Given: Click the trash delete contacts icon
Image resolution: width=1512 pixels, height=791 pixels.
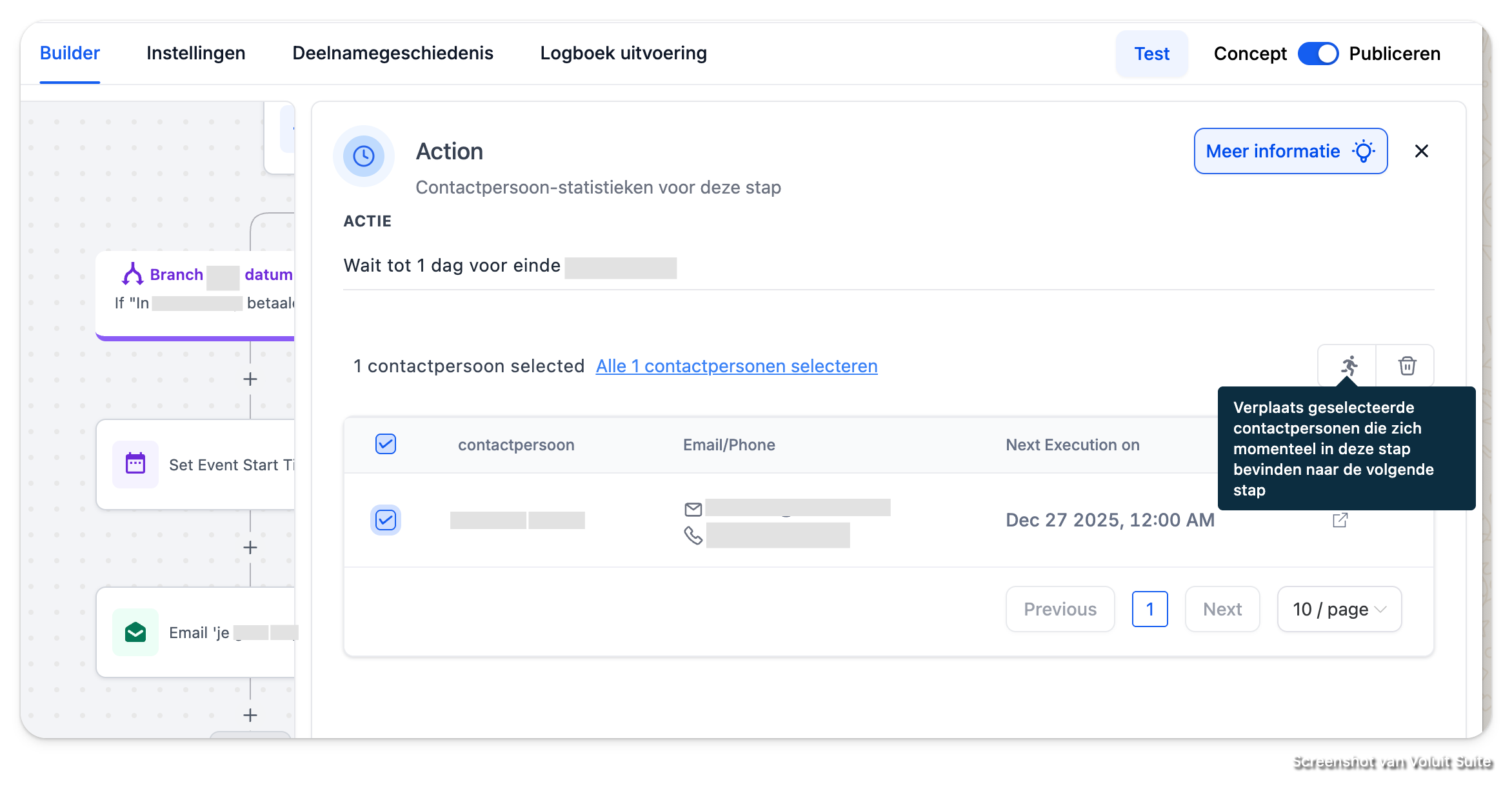Looking at the screenshot, I should point(1407,366).
